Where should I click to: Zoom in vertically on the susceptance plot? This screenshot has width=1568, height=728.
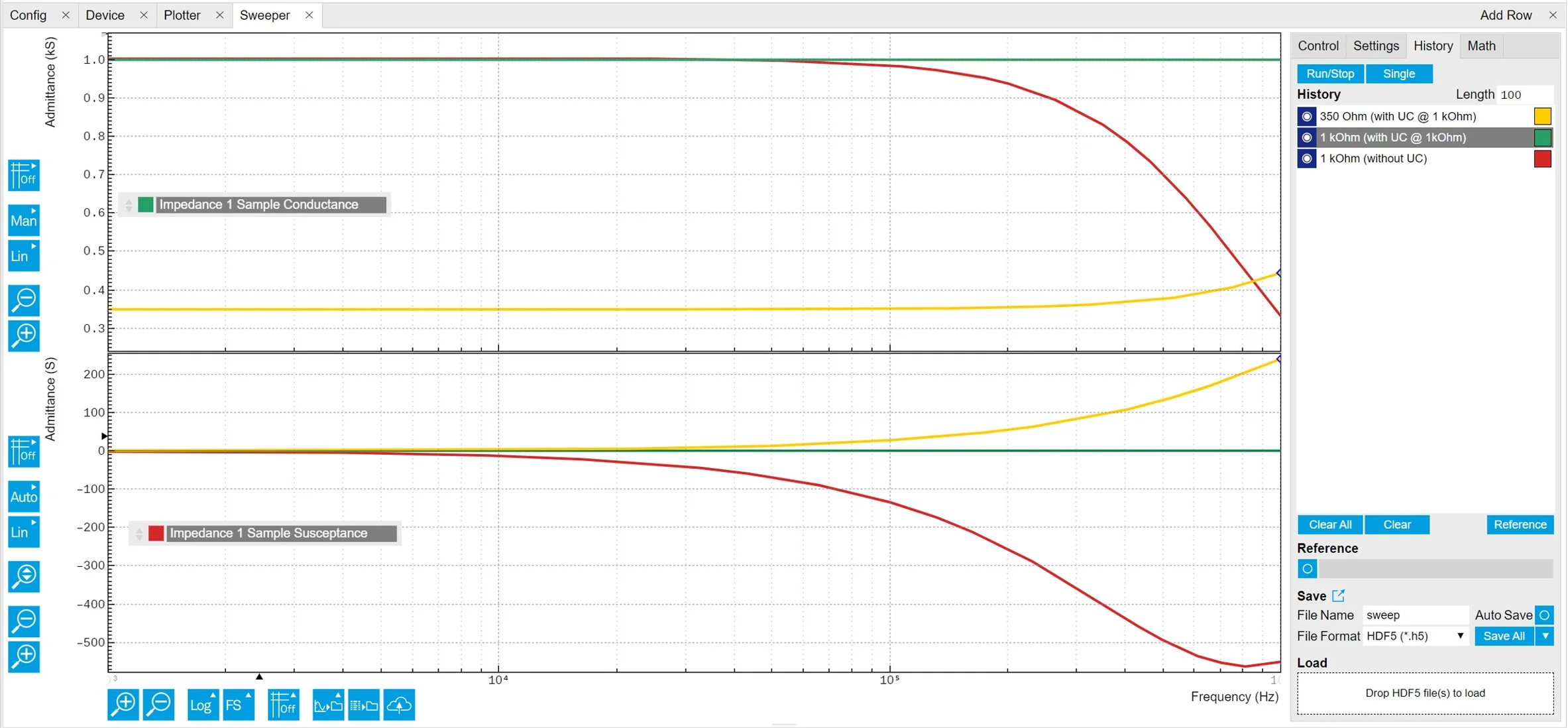click(24, 656)
